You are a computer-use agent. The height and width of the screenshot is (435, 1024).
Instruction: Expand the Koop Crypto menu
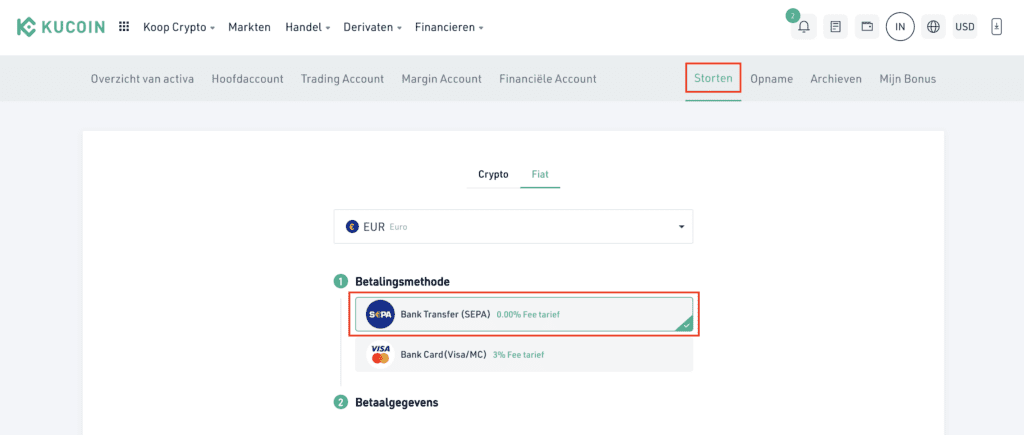(x=179, y=27)
